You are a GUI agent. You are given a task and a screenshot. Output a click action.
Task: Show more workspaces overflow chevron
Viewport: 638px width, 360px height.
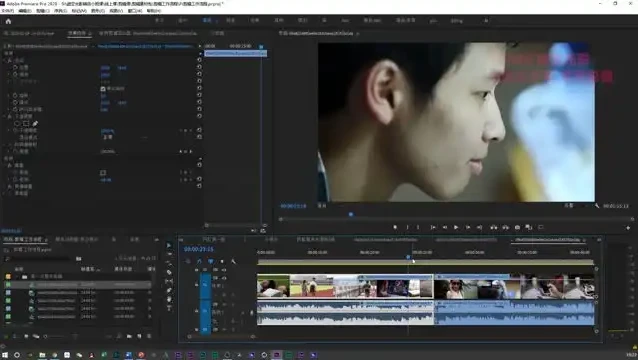(485, 21)
